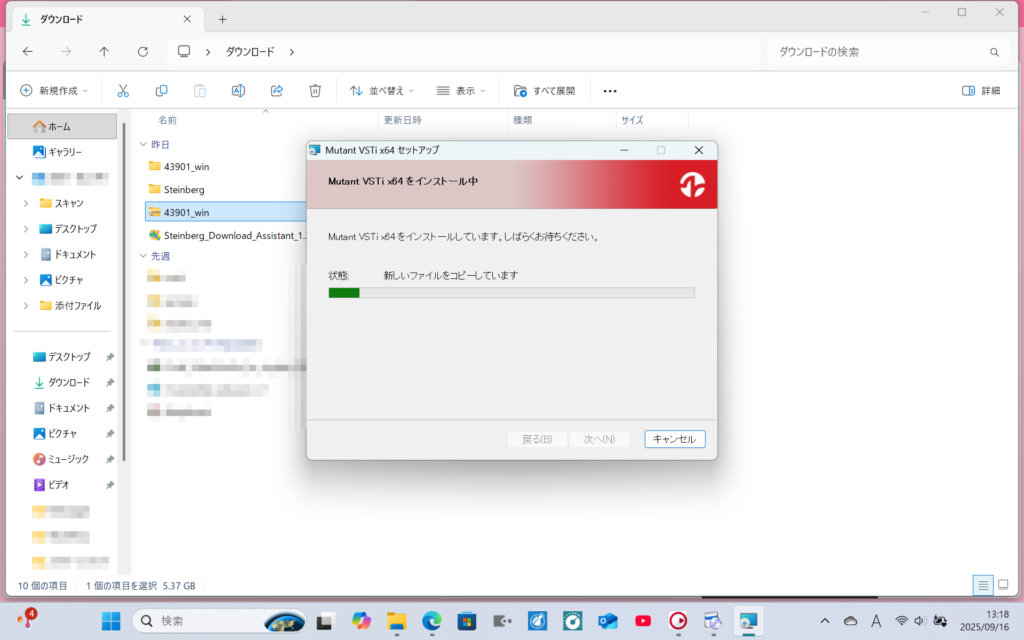Viewport: 1024px width, 640px height.
Task: Click the ダウンロードの検索 search field
Action: pyautogui.click(x=880, y=52)
